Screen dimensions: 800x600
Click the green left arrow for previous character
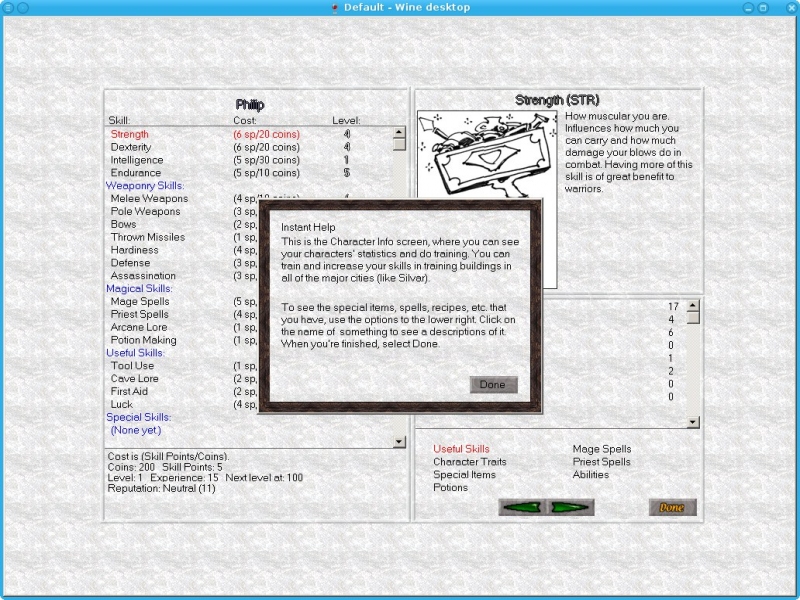pos(522,507)
